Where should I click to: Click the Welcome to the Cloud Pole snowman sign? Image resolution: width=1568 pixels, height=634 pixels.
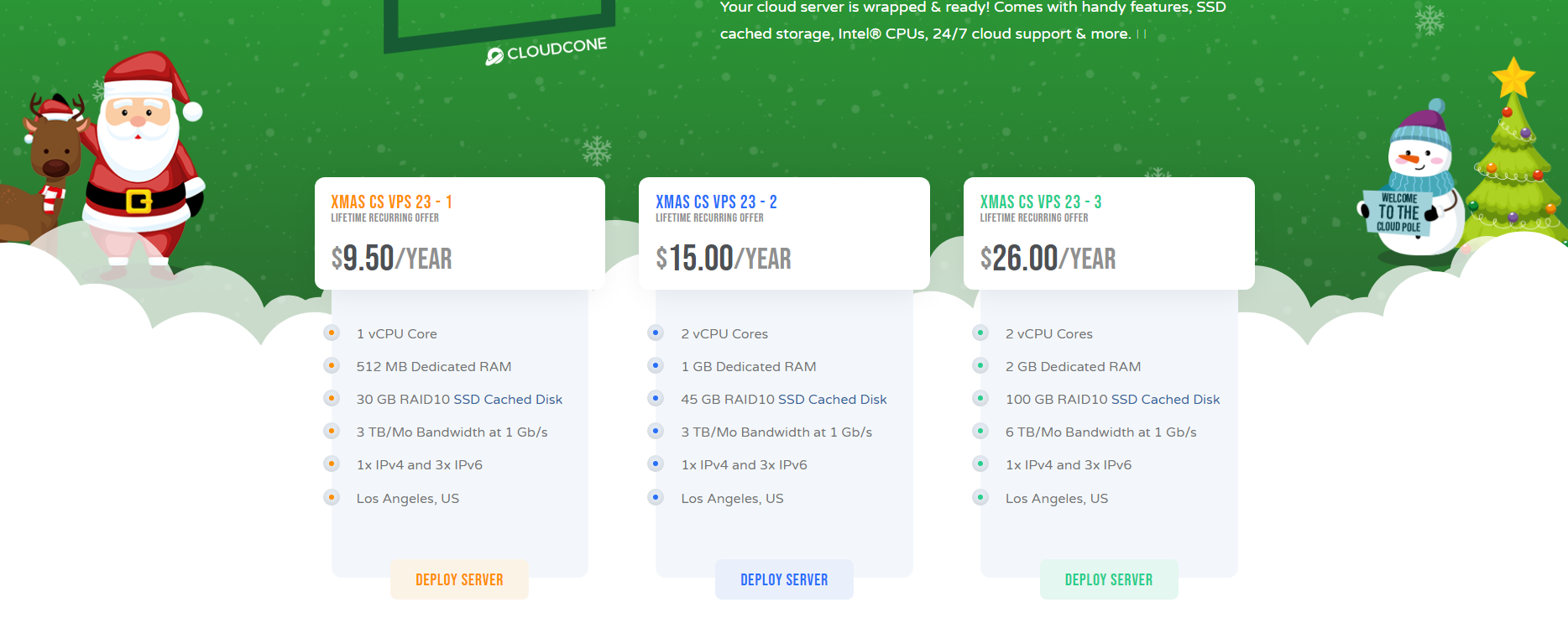click(x=1398, y=213)
